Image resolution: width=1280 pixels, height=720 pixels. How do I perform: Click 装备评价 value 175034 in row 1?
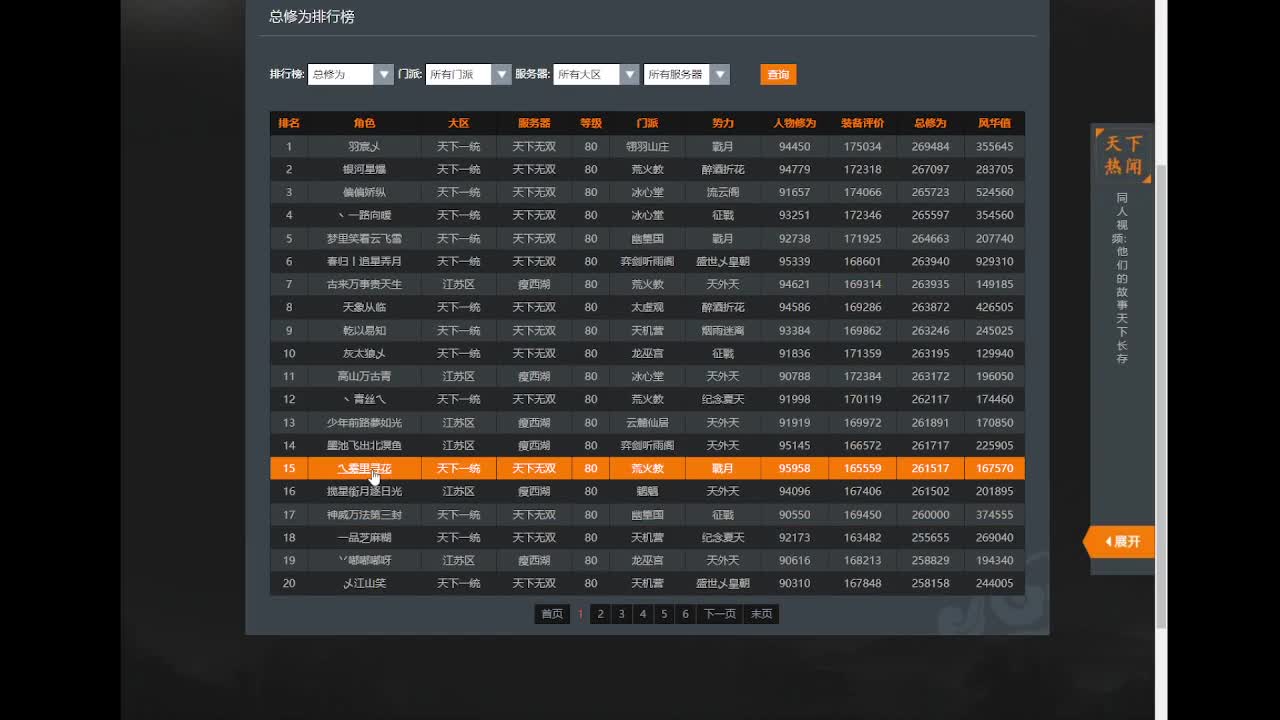(x=862, y=146)
